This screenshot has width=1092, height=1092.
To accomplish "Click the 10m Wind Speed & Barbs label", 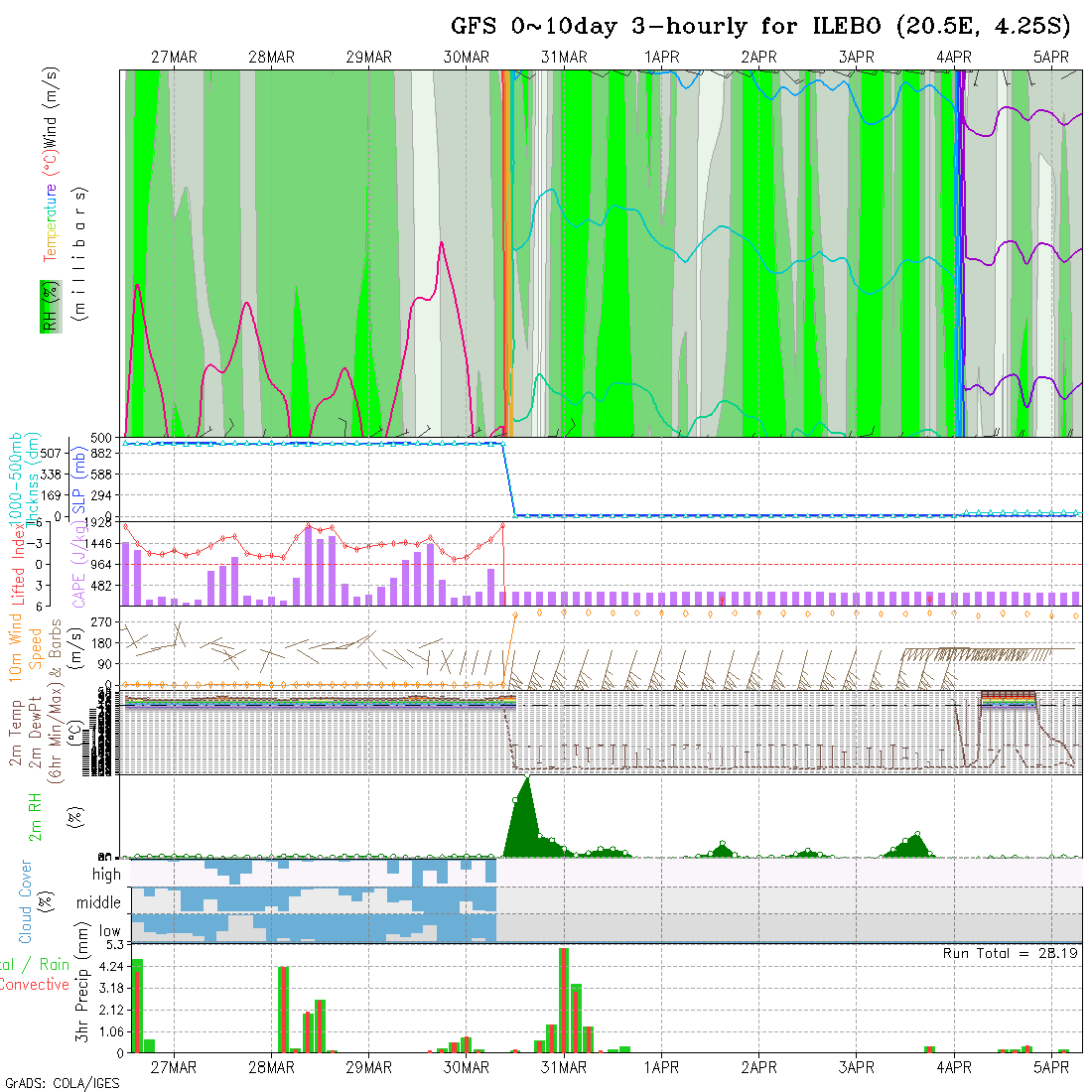I will tap(35, 647).
